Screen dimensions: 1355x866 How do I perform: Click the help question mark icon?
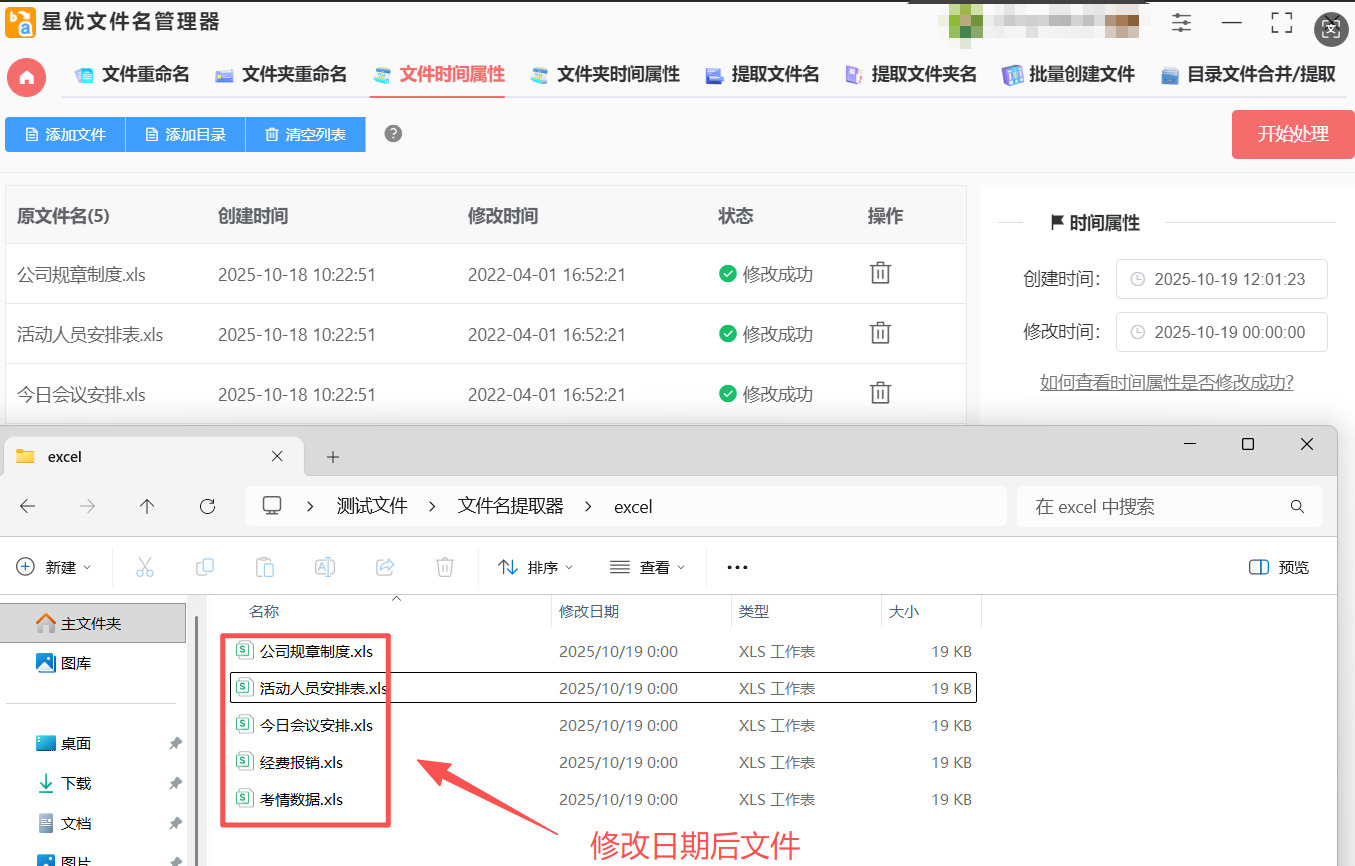tap(393, 134)
